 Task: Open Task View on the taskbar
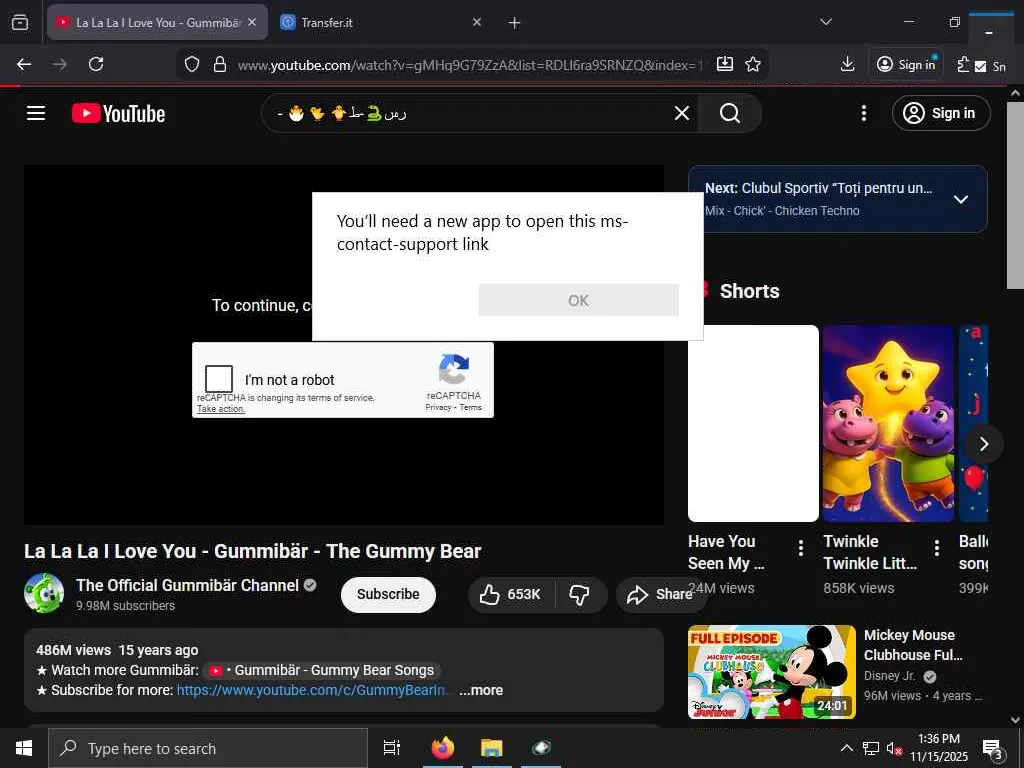392,748
